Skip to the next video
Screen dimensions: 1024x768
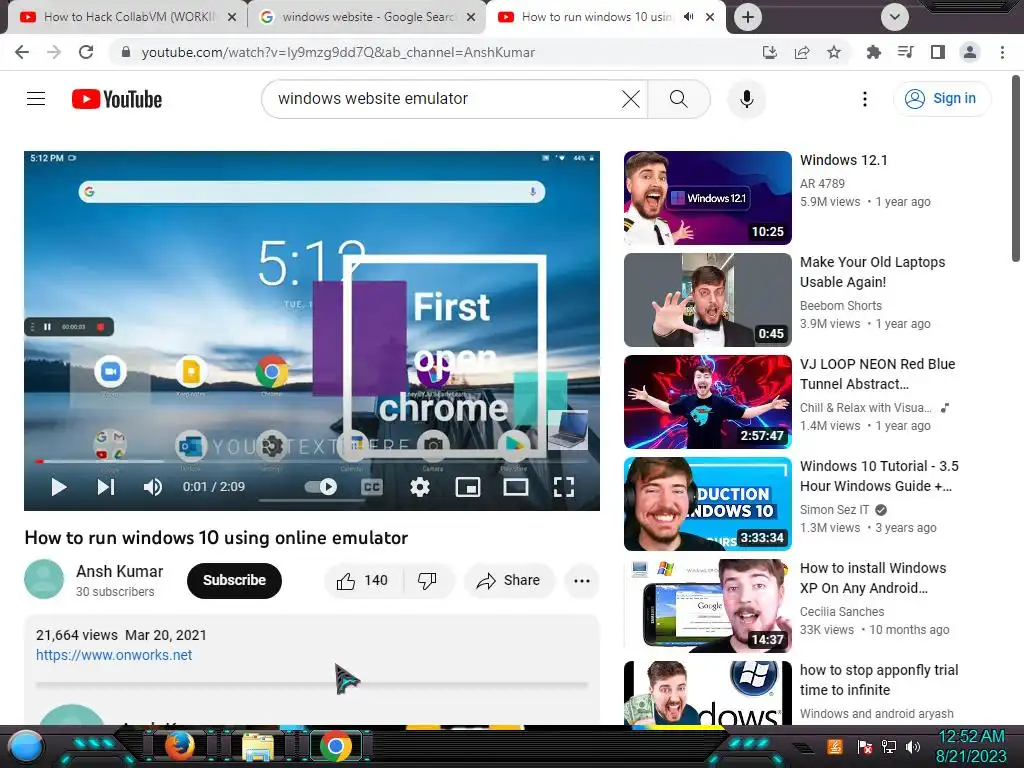point(106,487)
